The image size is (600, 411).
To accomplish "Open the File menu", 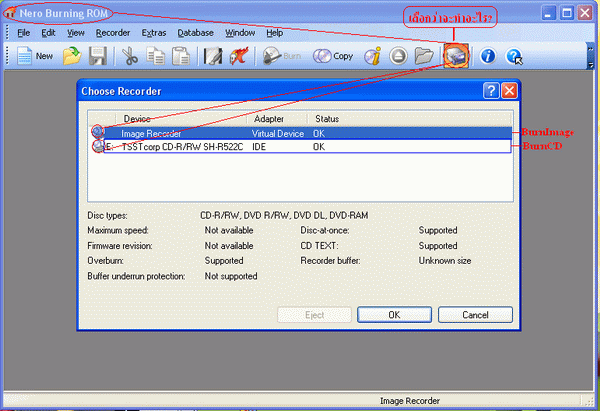I will pyautogui.click(x=23, y=33).
